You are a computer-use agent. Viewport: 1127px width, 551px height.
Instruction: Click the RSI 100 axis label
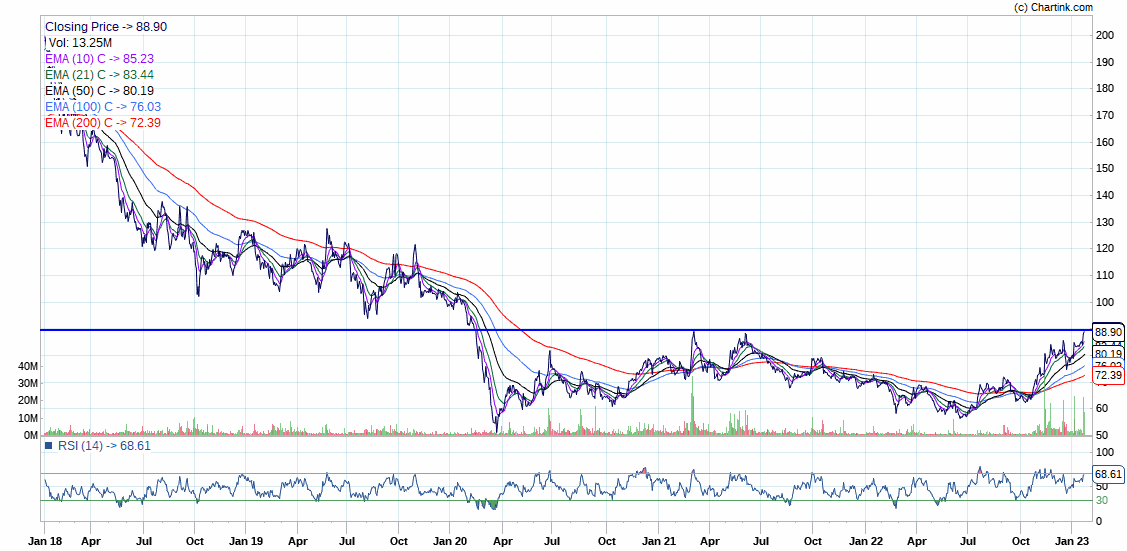(1104, 453)
